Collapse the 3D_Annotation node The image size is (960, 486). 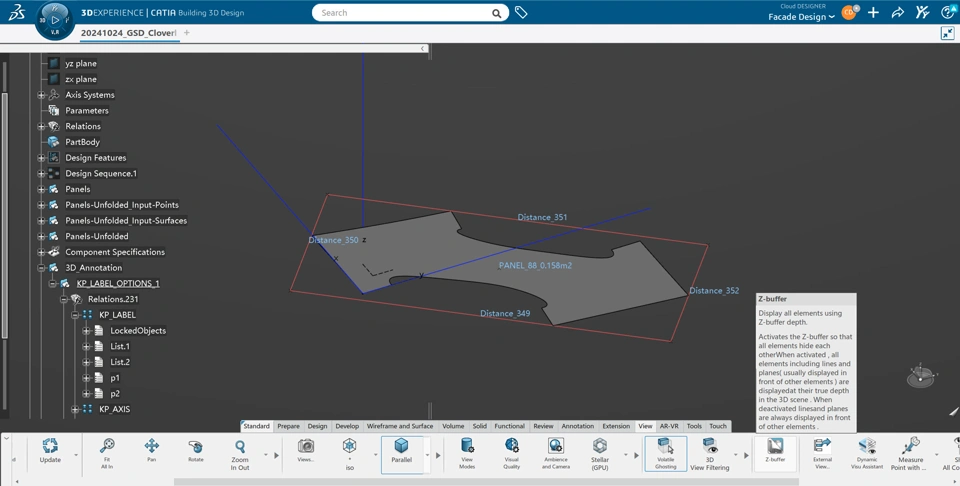(x=41, y=267)
